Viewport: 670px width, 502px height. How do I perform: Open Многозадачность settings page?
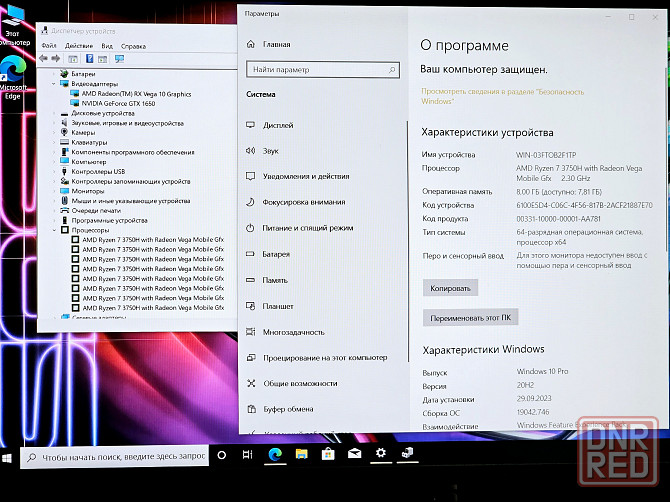click(285, 332)
